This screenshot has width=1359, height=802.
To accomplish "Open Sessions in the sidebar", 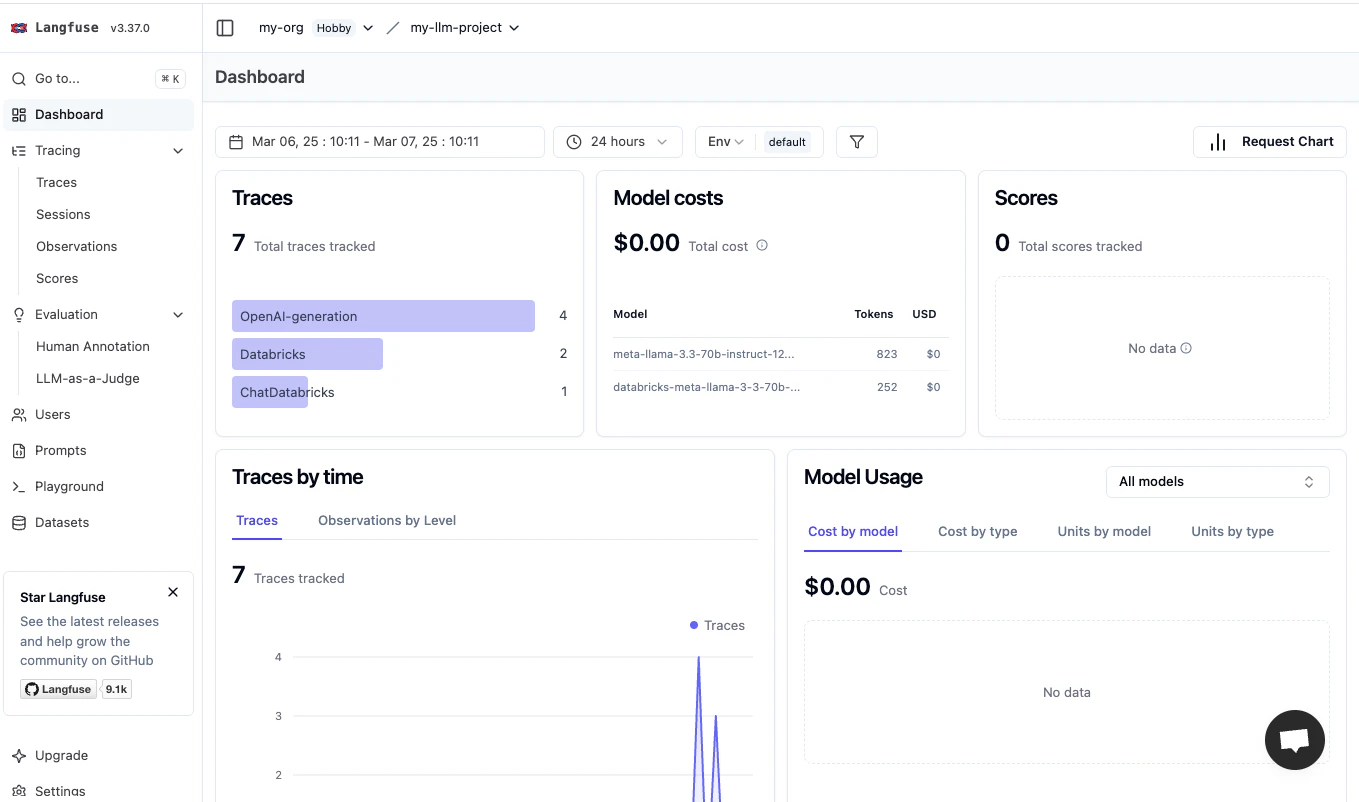I will (x=63, y=215).
